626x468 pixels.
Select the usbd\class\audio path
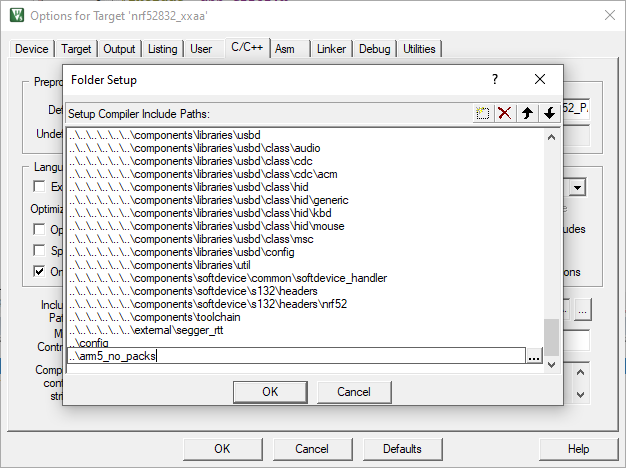[x=195, y=148]
